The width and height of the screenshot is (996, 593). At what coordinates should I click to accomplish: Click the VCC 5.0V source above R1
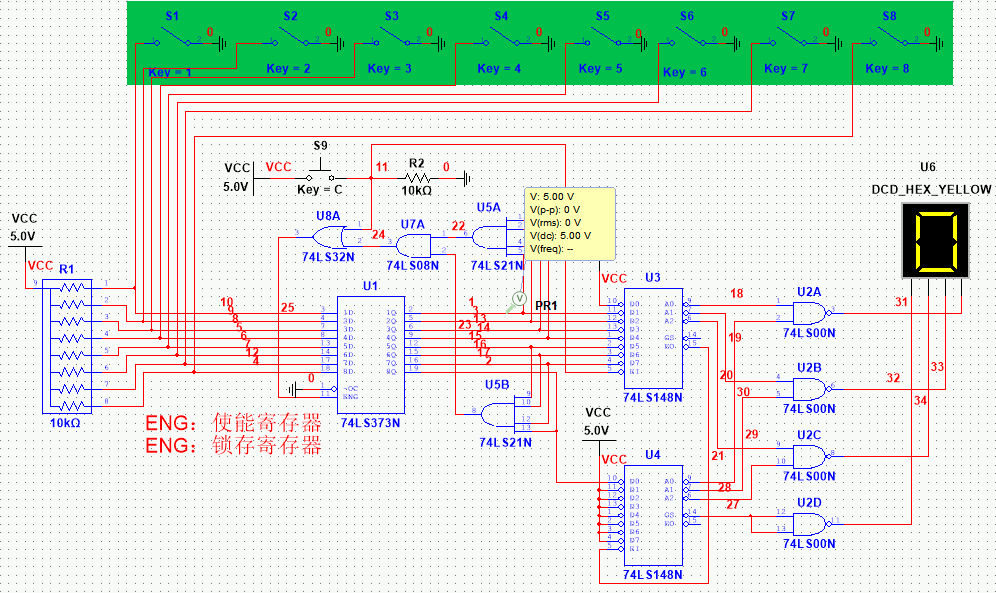pos(24,236)
